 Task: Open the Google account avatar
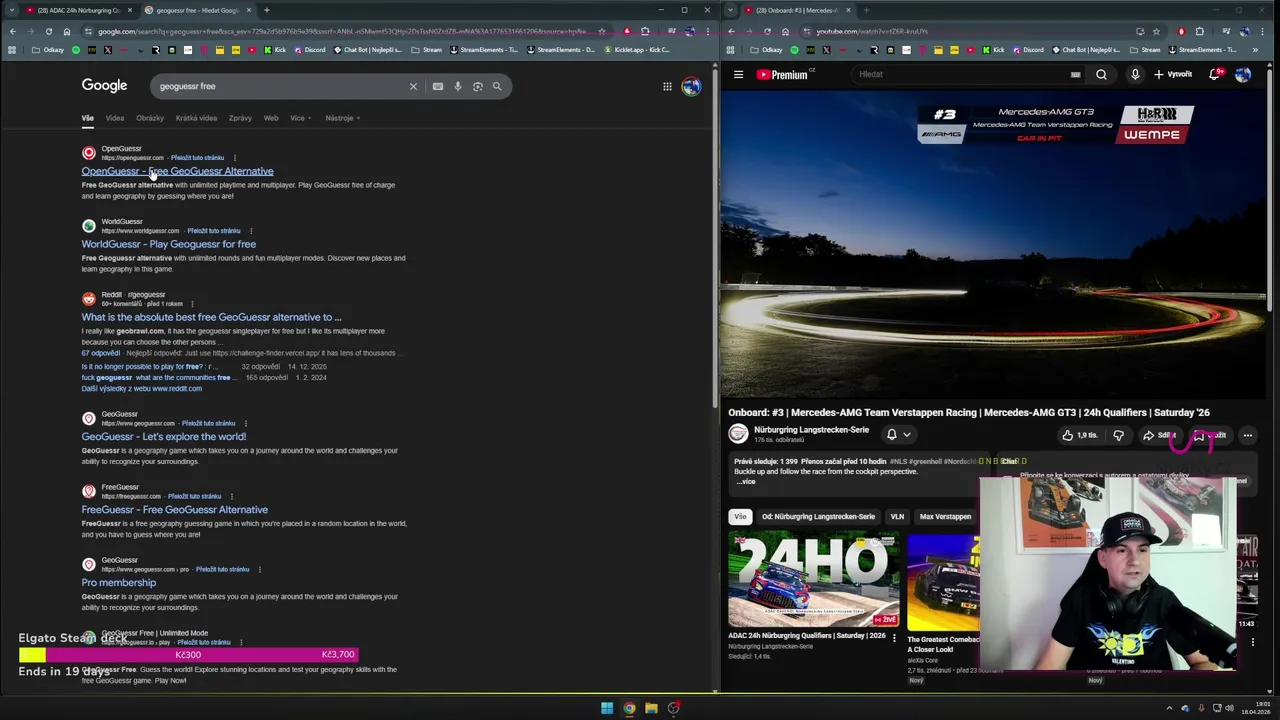click(x=691, y=86)
